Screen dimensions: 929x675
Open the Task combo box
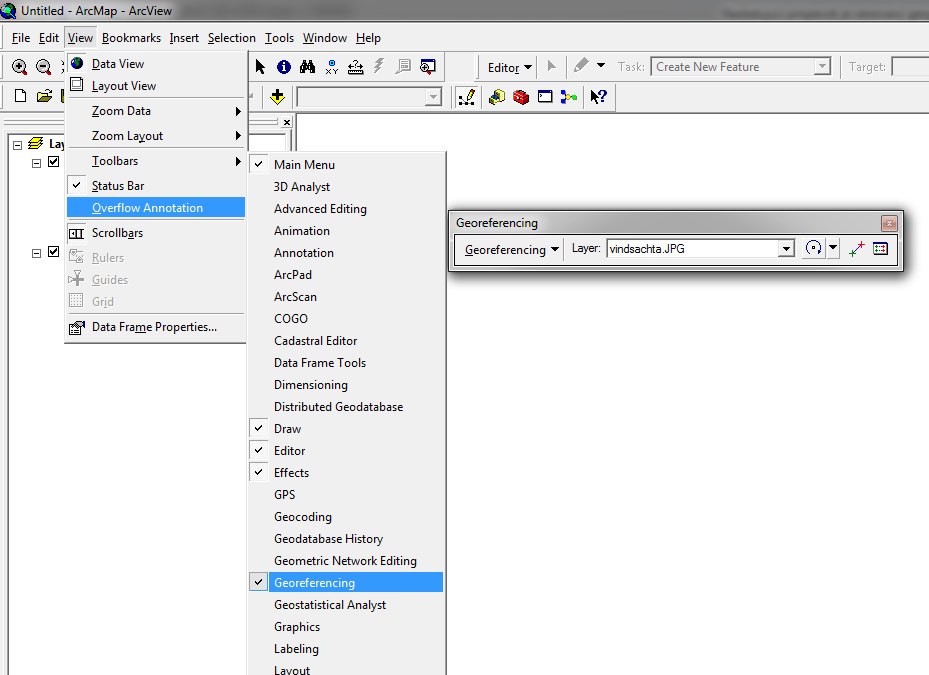[741, 67]
